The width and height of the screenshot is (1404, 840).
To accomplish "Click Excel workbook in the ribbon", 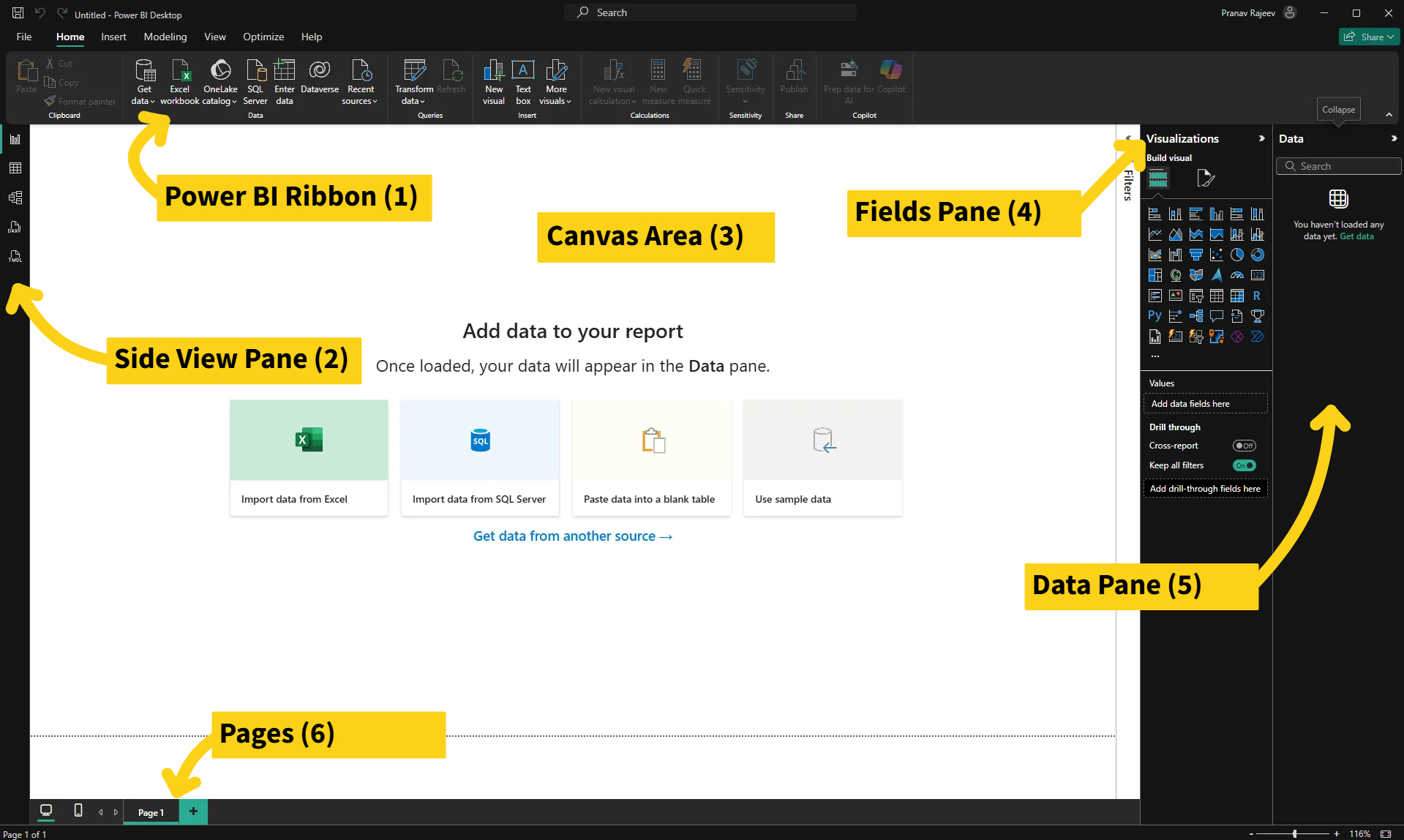I will click(x=180, y=82).
